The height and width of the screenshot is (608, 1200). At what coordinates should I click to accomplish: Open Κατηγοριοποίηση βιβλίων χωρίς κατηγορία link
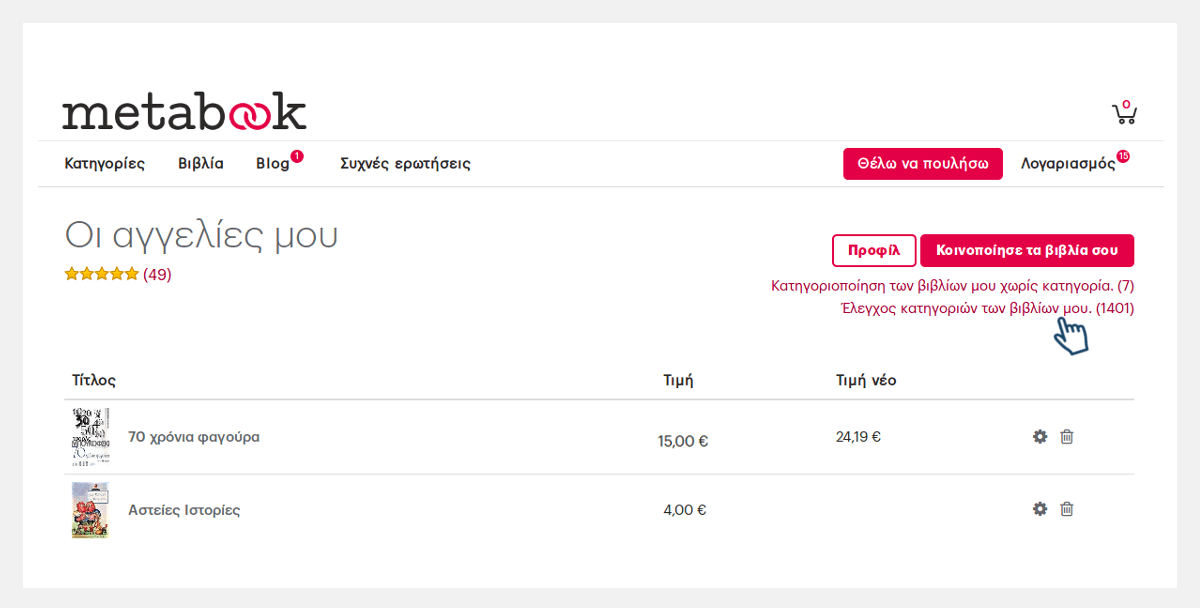[951, 286]
